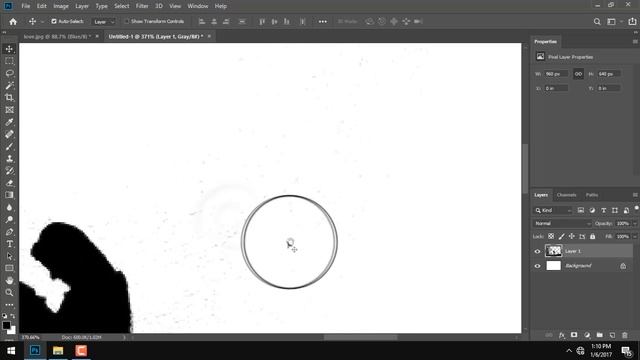Select the Crop tool
The image size is (640, 360).
click(9, 98)
